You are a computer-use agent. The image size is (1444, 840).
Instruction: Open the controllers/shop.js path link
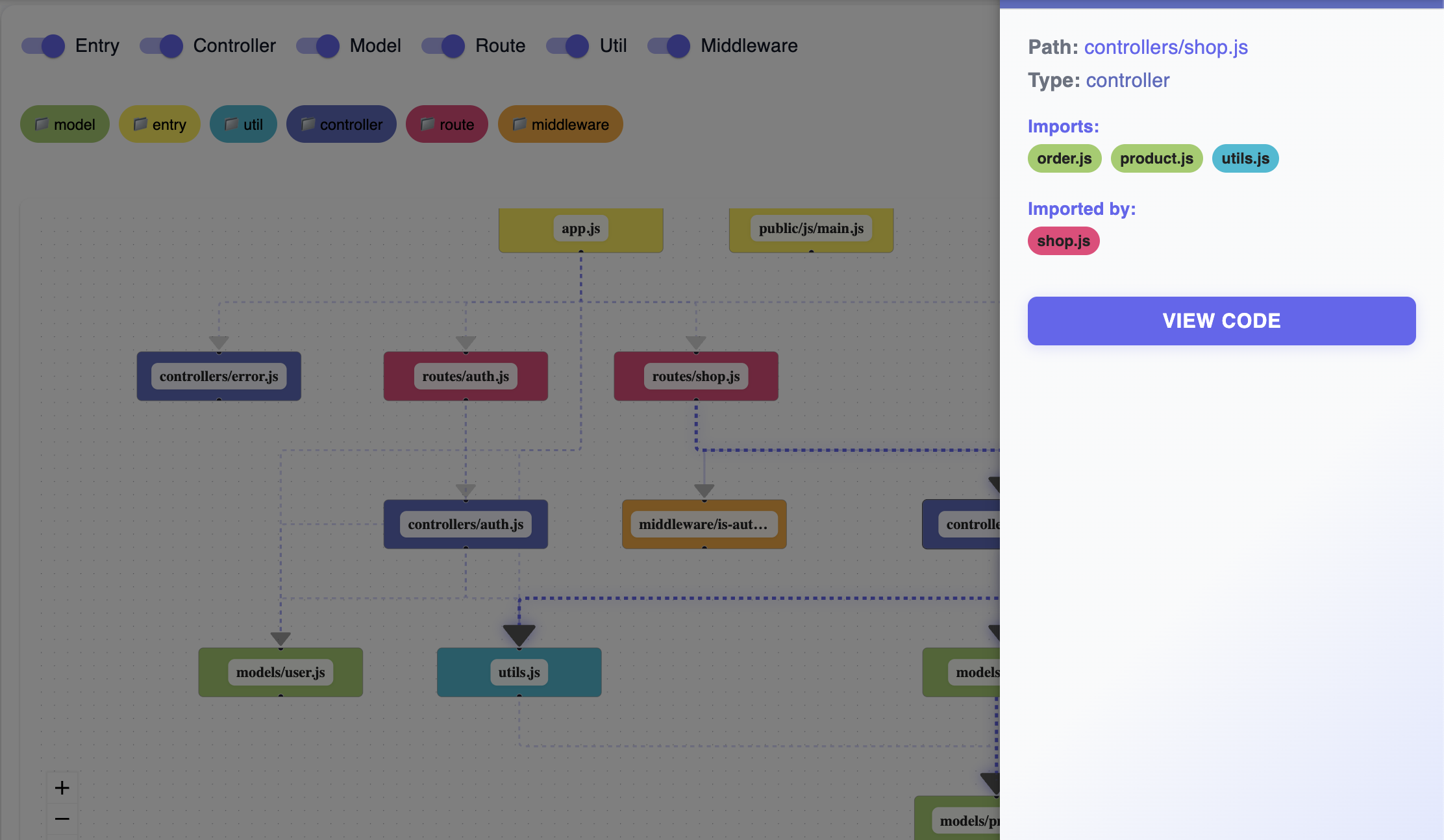(x=1165, y=47)
